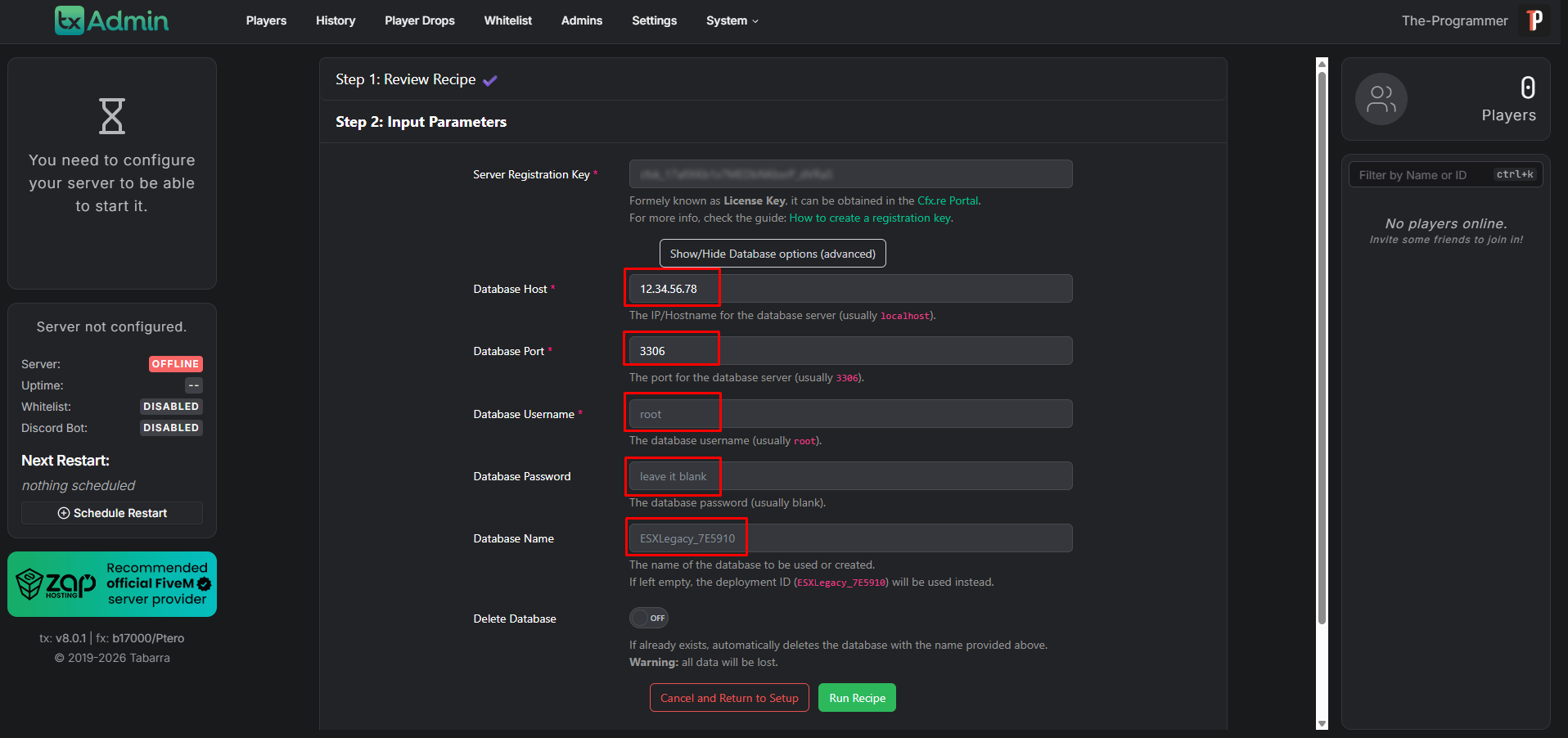This screenshot has width=1568, height=738.
Task: Collapse Step 1: Review Recipe header
Action: [x=405, y=79]
